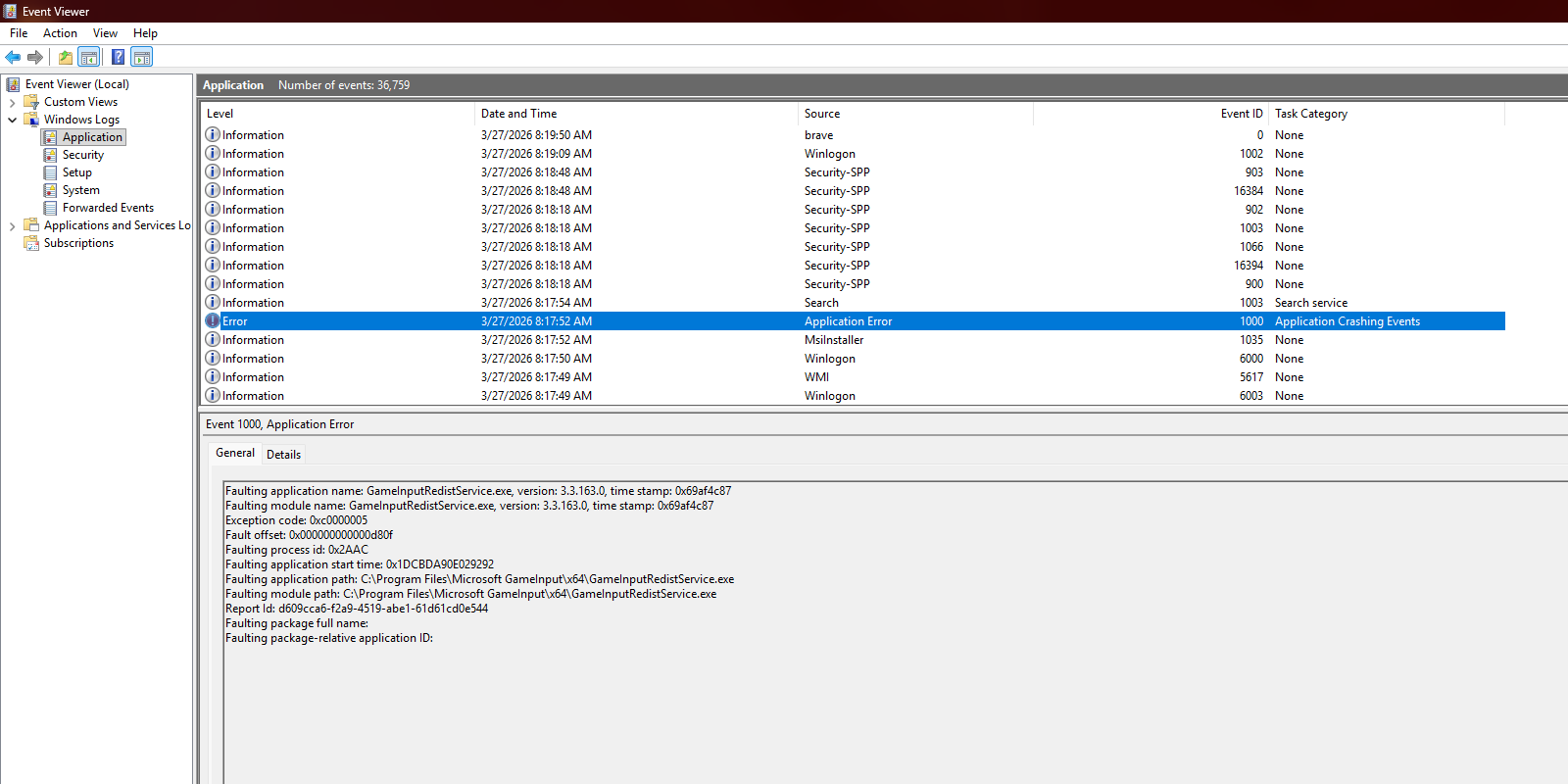
Task: Click the 'Event 1000, Application Error' preview header
Action: coord(280,424)
